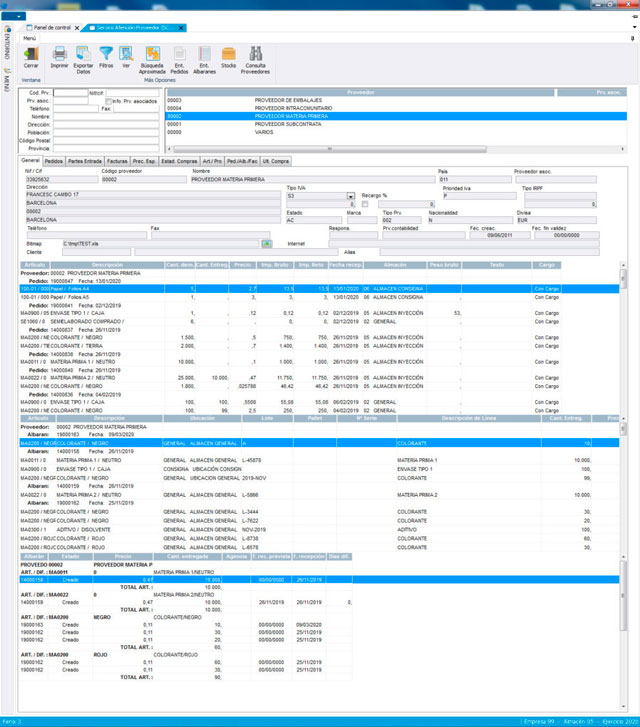Sort by the Descripción column header

[107, 265]
